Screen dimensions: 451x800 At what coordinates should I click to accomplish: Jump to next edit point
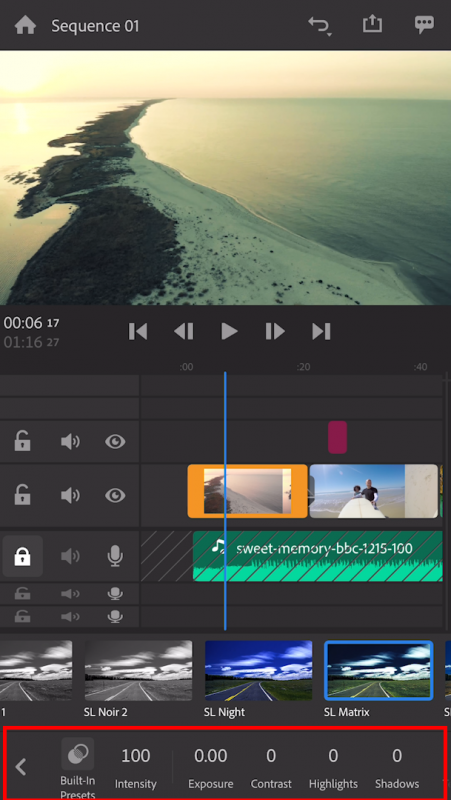[321, 332]
